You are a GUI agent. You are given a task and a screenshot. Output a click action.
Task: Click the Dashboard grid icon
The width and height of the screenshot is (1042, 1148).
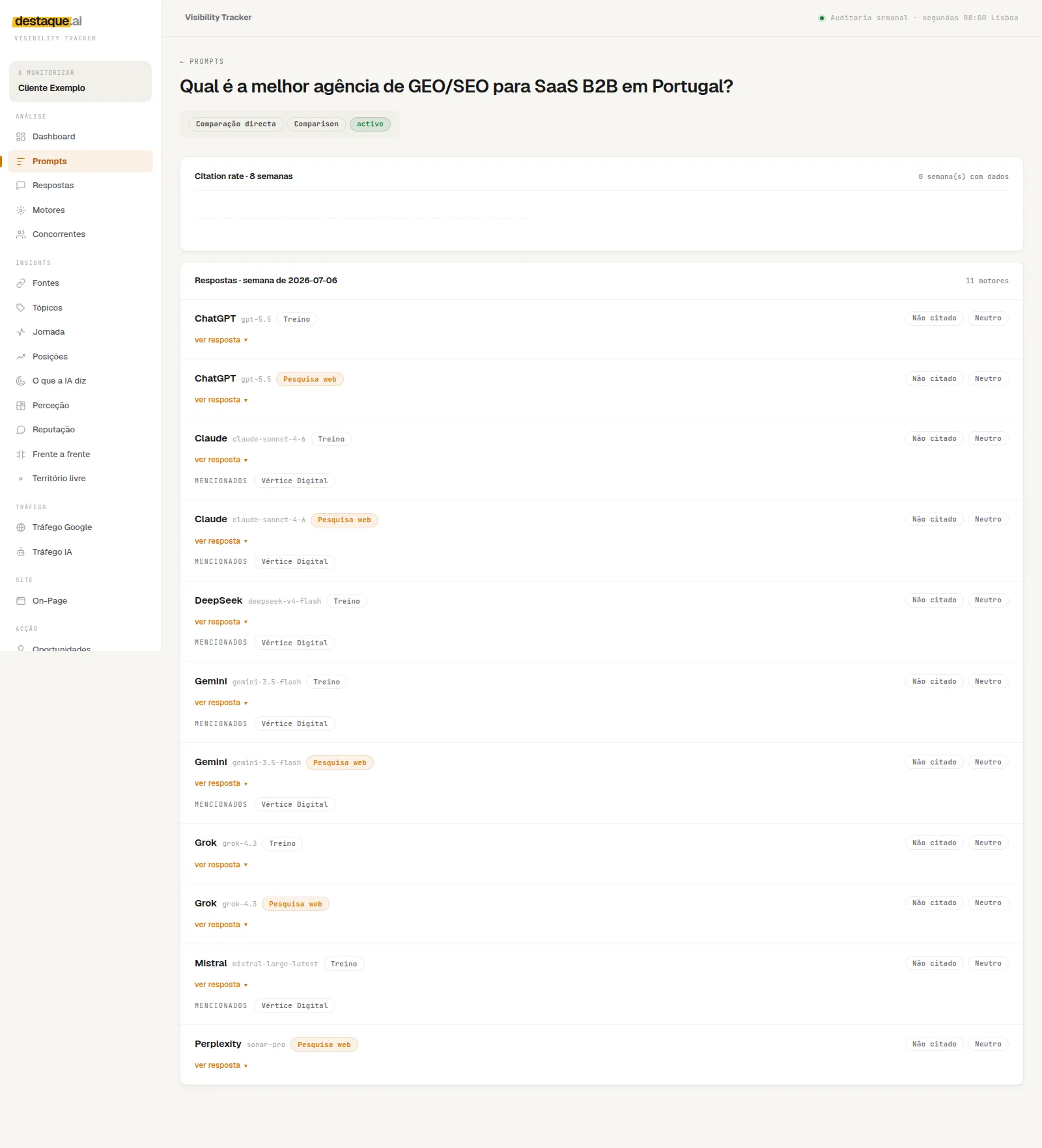(x=21, y=137)
